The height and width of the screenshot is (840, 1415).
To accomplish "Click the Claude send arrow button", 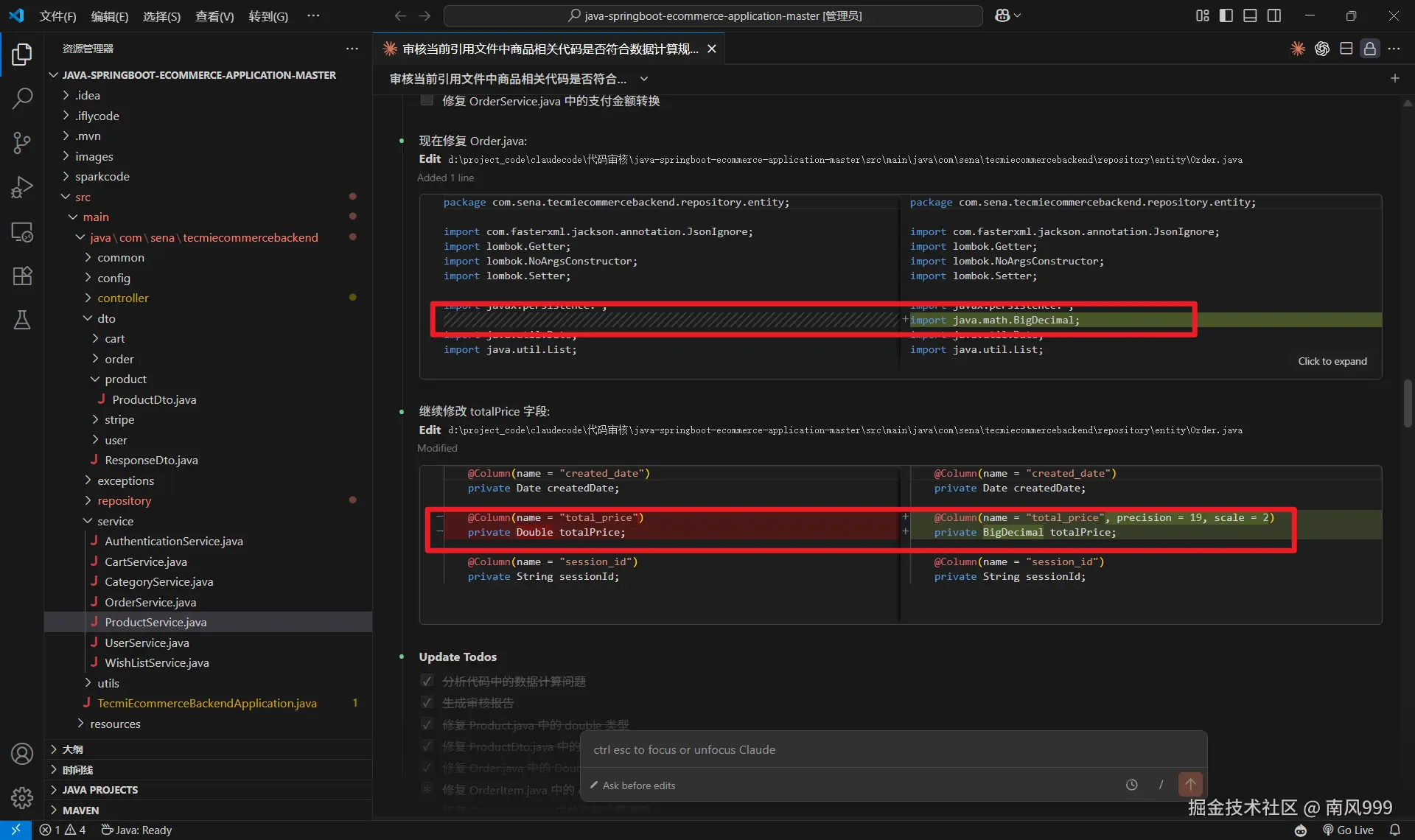I will point(1189,785).
